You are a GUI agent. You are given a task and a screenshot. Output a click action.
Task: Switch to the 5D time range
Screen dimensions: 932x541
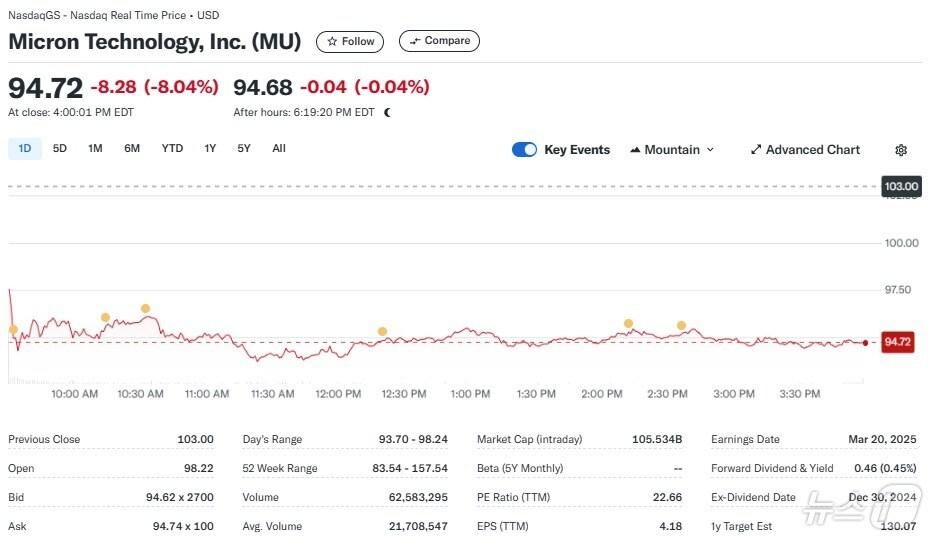tap(60, 149)
